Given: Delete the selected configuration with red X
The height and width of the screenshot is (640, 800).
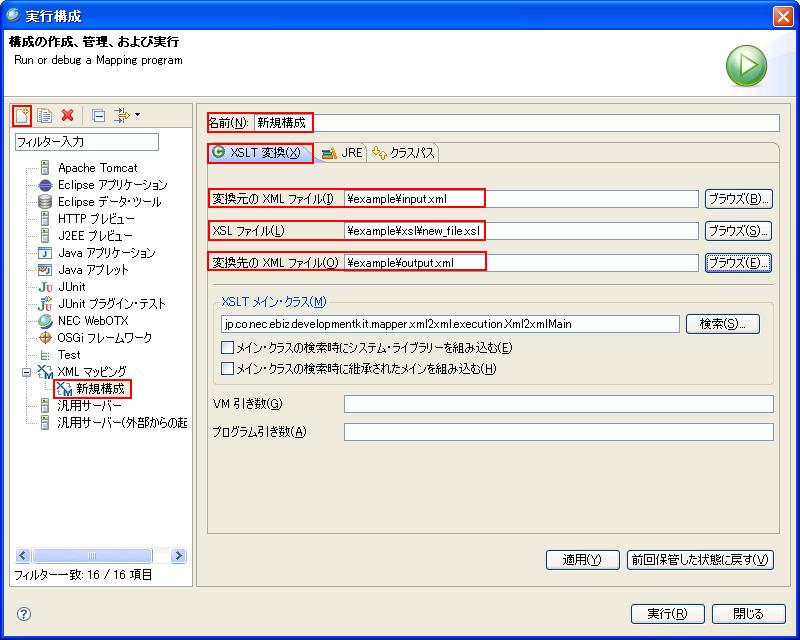Looking at the screenshot, I should (67, 116).
